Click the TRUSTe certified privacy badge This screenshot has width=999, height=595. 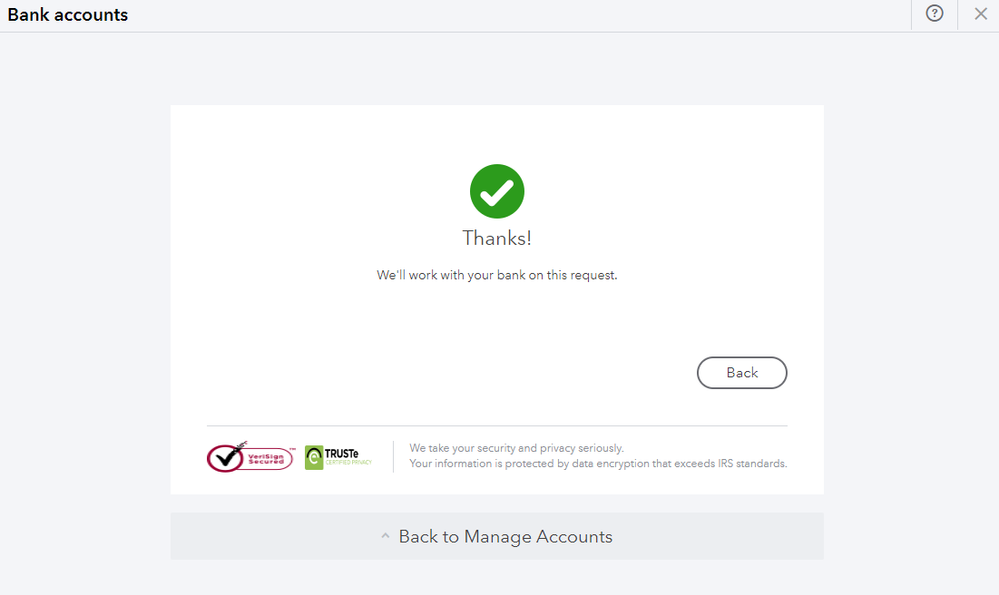point(338,457)
